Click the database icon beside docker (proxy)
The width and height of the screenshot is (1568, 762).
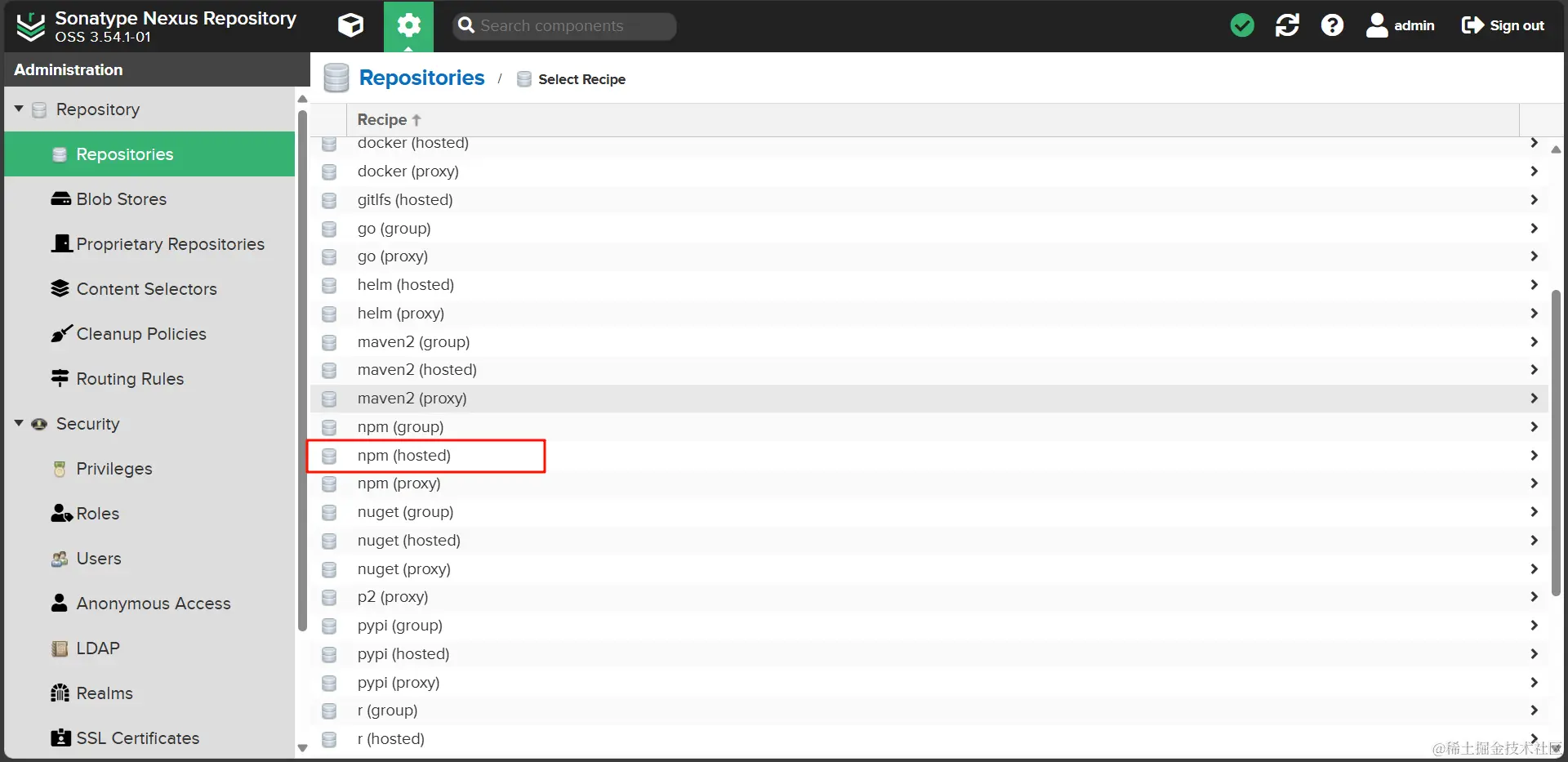[x=329, y=172]
